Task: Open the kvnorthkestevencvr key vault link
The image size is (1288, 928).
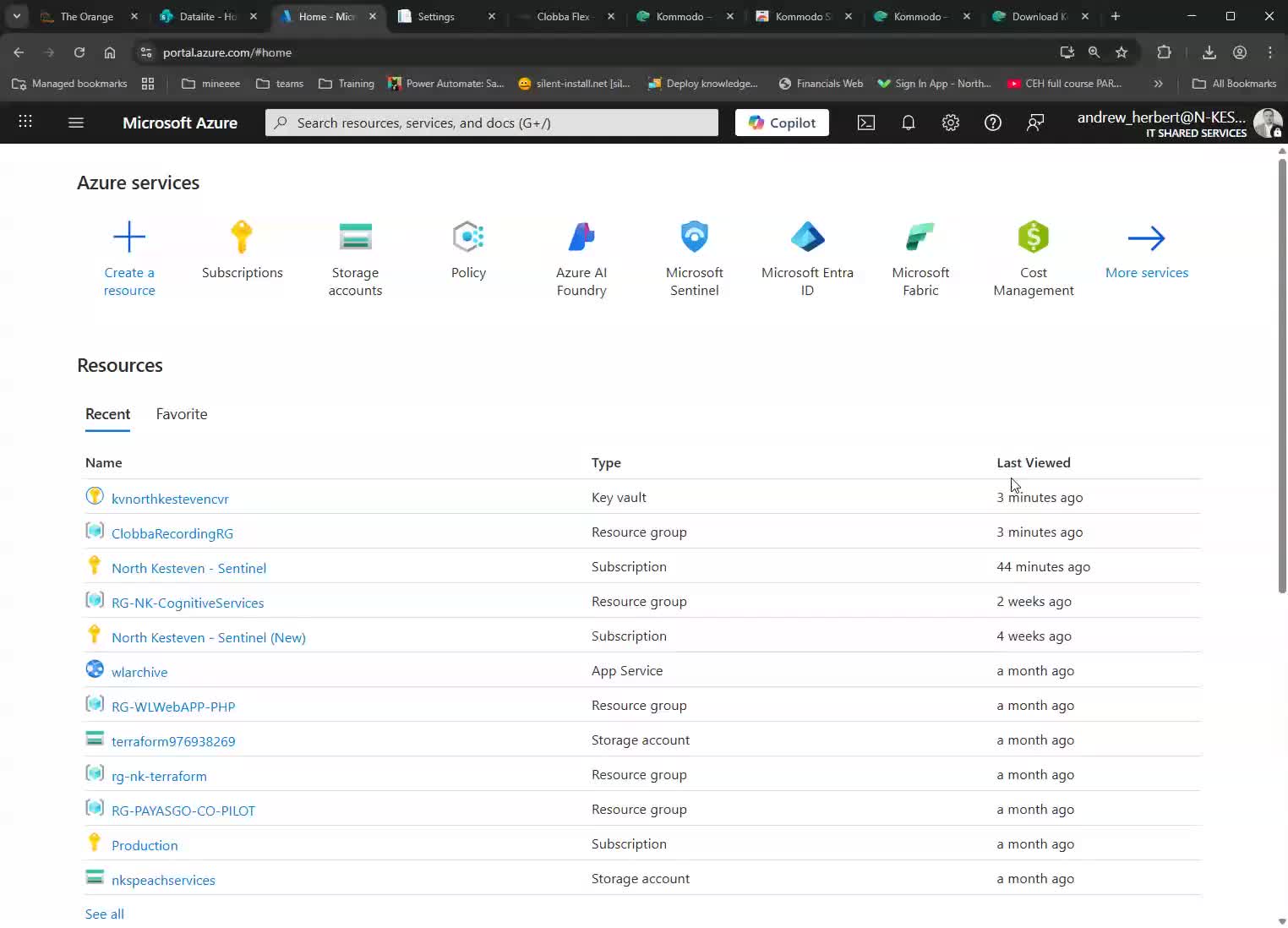Action: click(170, 499)
